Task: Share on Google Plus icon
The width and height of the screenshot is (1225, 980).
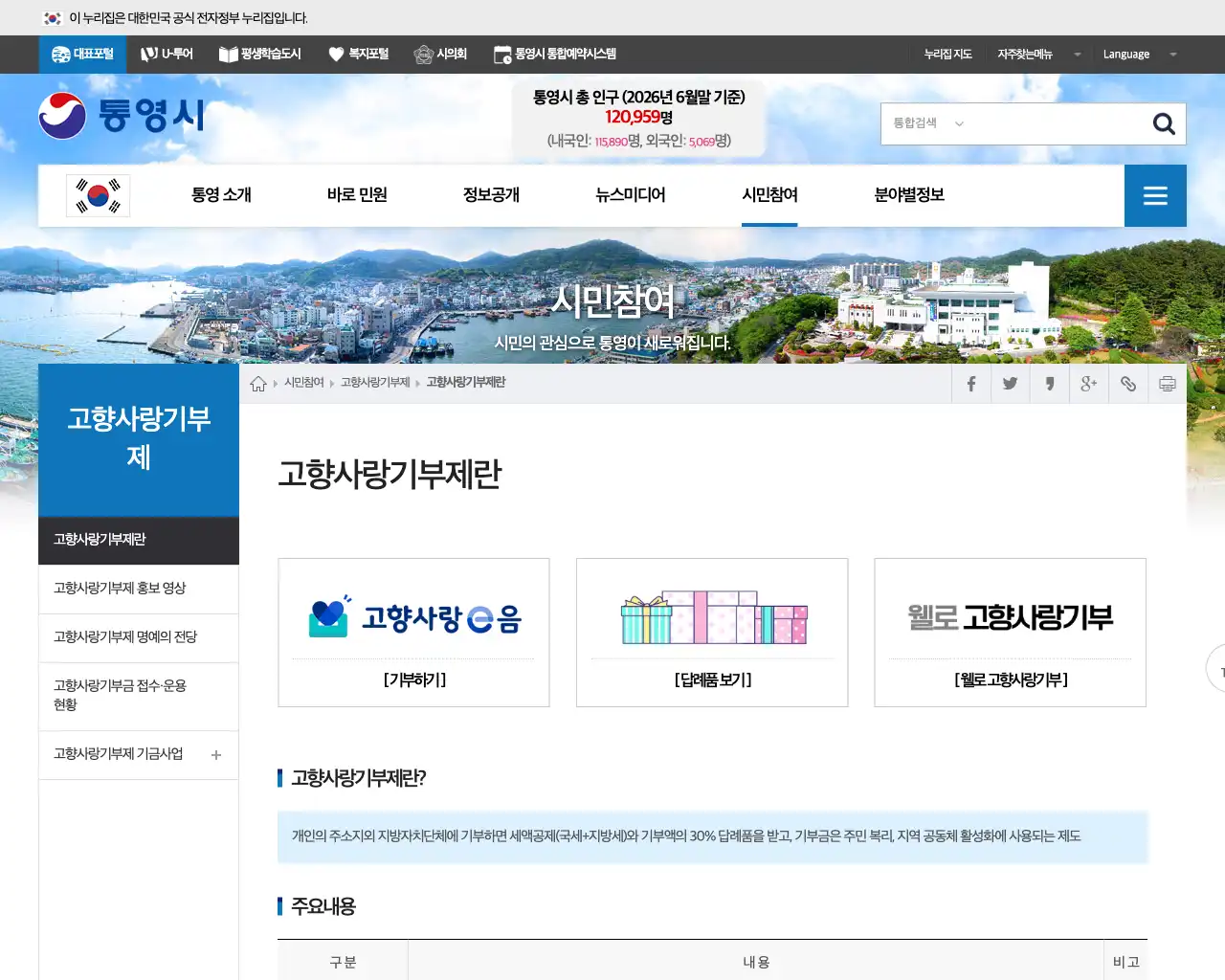Action: [x=1088, y=384]
